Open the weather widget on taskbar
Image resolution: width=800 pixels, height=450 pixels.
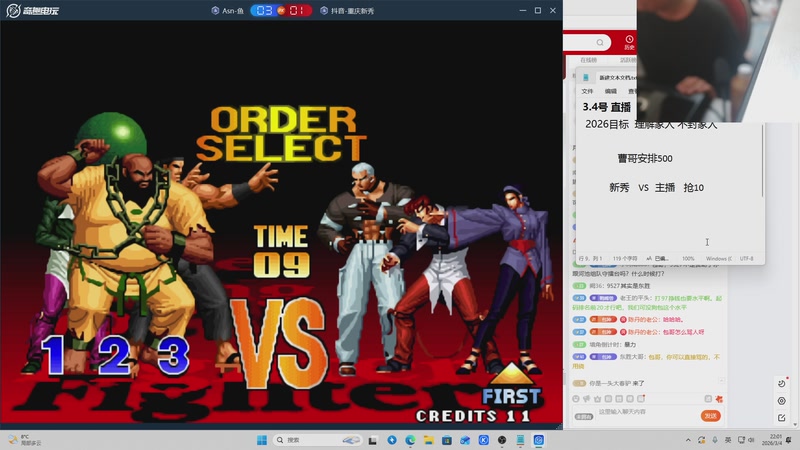click(x=24, y=440)
